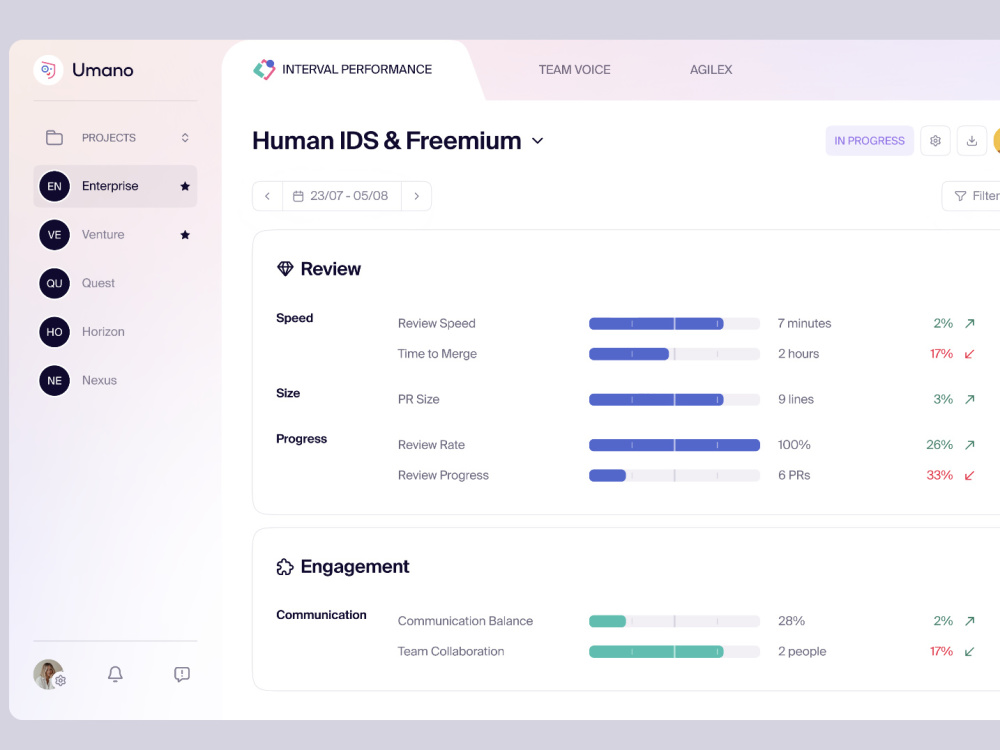This screenshot has width=1000, height=750.
Task: Select the PR Size metric label
Action: tap(419, 399)
